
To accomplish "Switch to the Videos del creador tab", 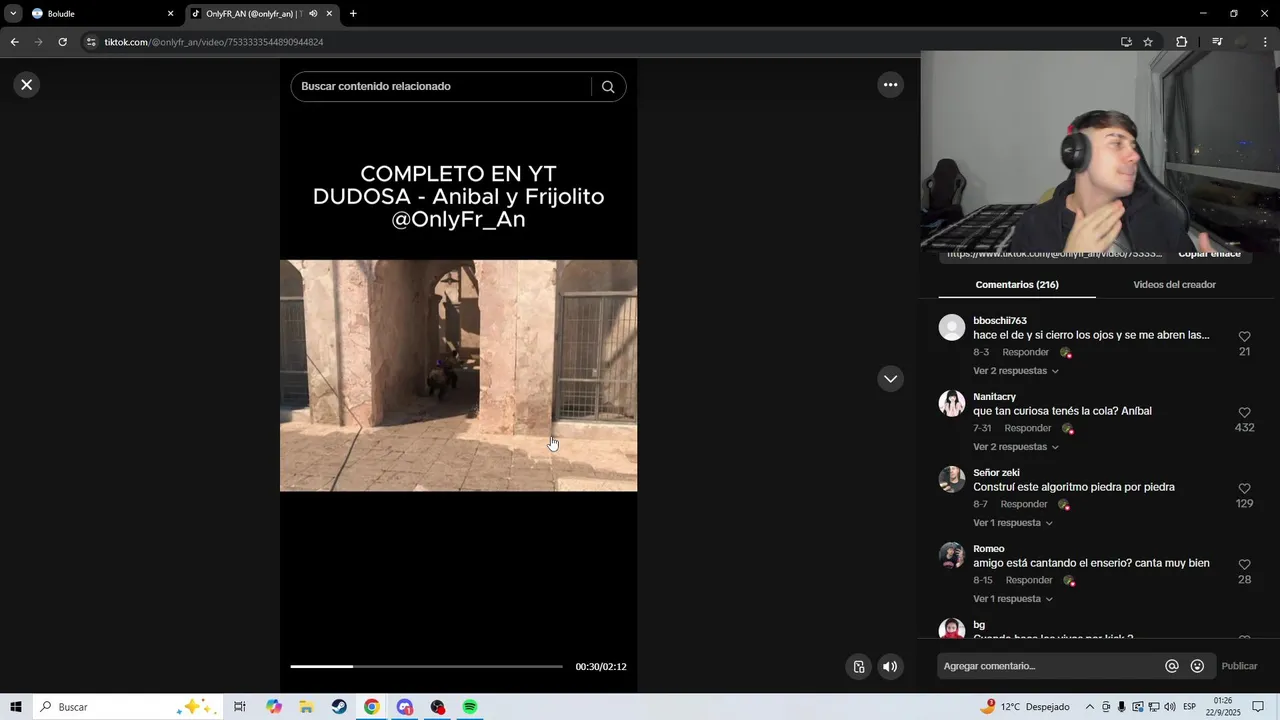I will point(1174,285).
